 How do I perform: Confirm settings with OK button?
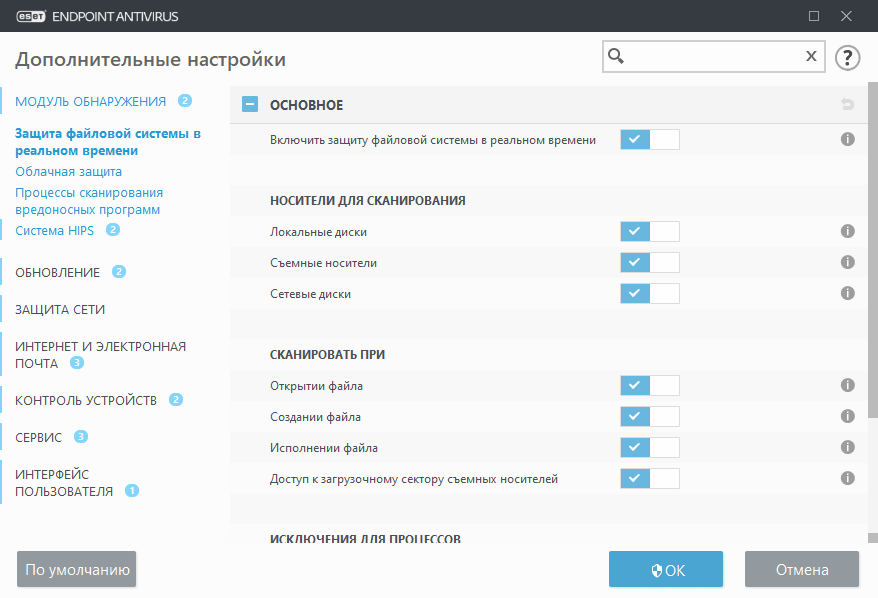[666, 569]
